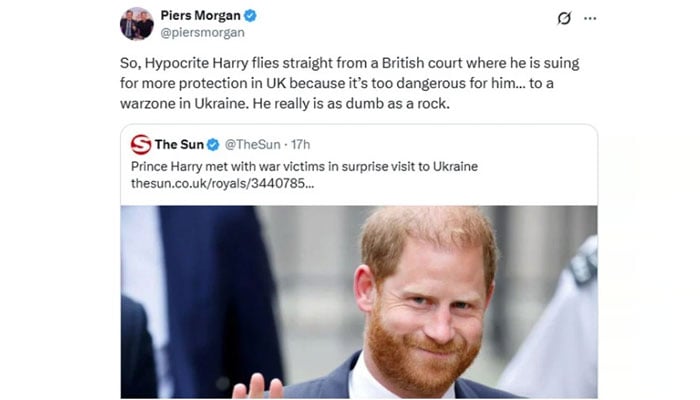Open the @TheSun handle link
The image size is (700, 400).
click(251, 145)
